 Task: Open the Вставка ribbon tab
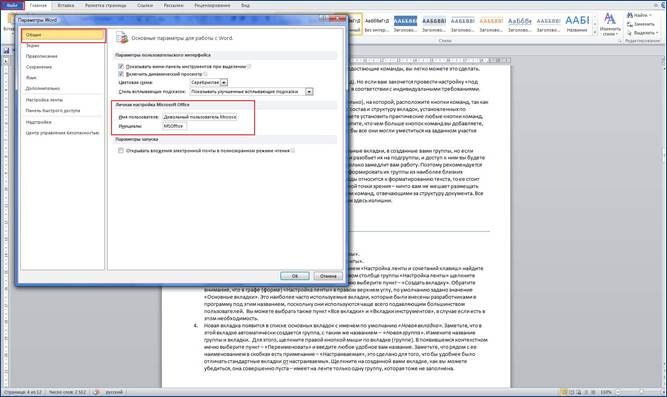click(66, 6)
